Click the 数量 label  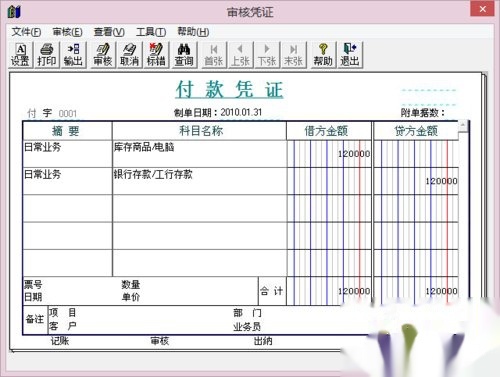point(130,285)
